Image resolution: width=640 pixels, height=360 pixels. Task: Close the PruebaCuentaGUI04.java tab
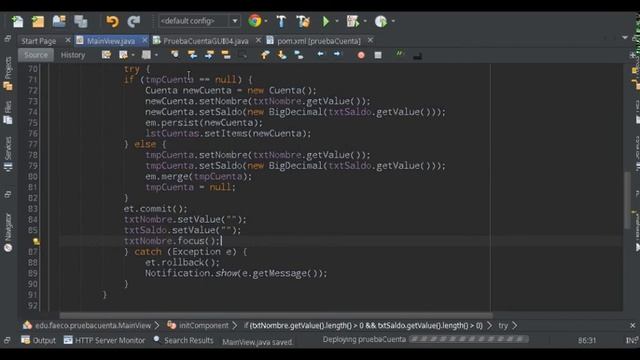click(258, 40)
